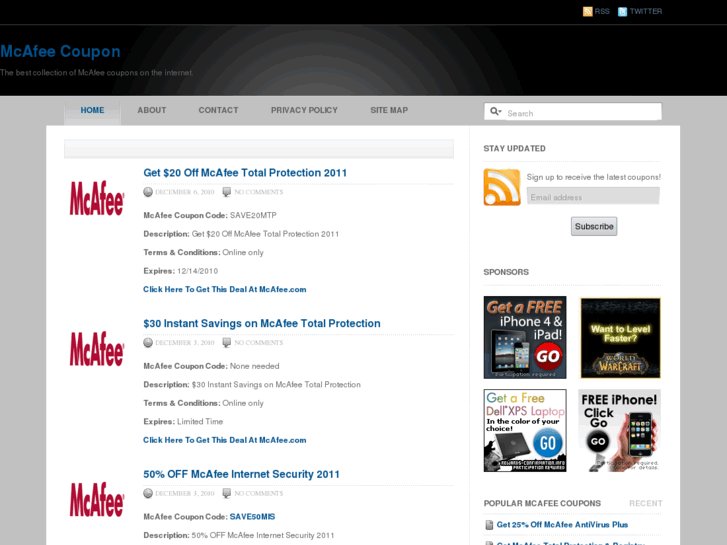
Task: Open NO COMMENTS link under $20 Off post
Action: (258, 192)
